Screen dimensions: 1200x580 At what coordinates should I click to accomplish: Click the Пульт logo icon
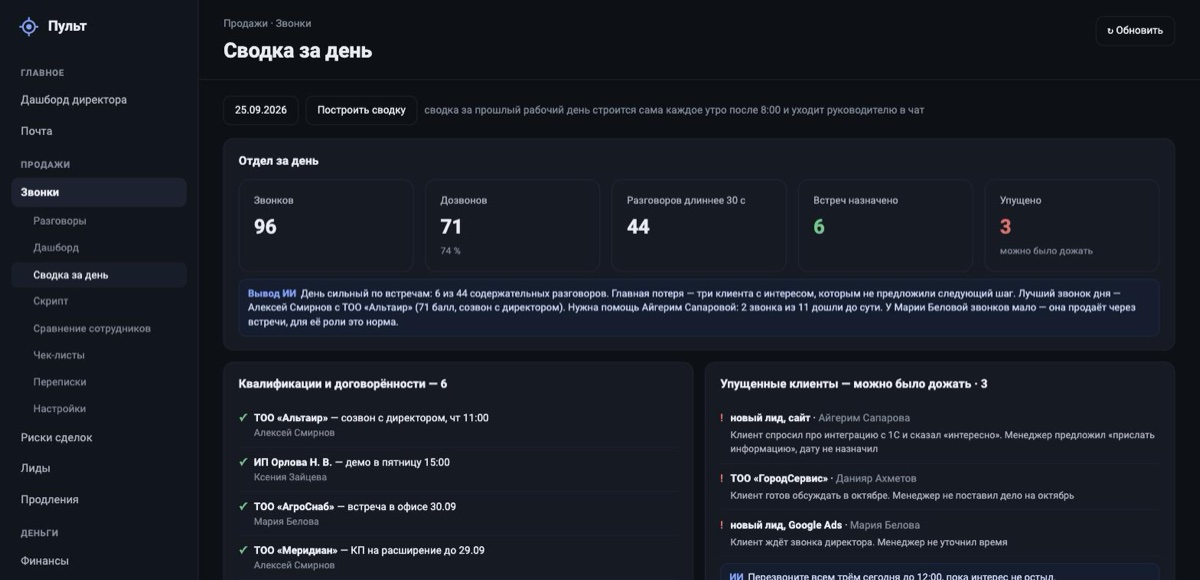pos(29,27)
